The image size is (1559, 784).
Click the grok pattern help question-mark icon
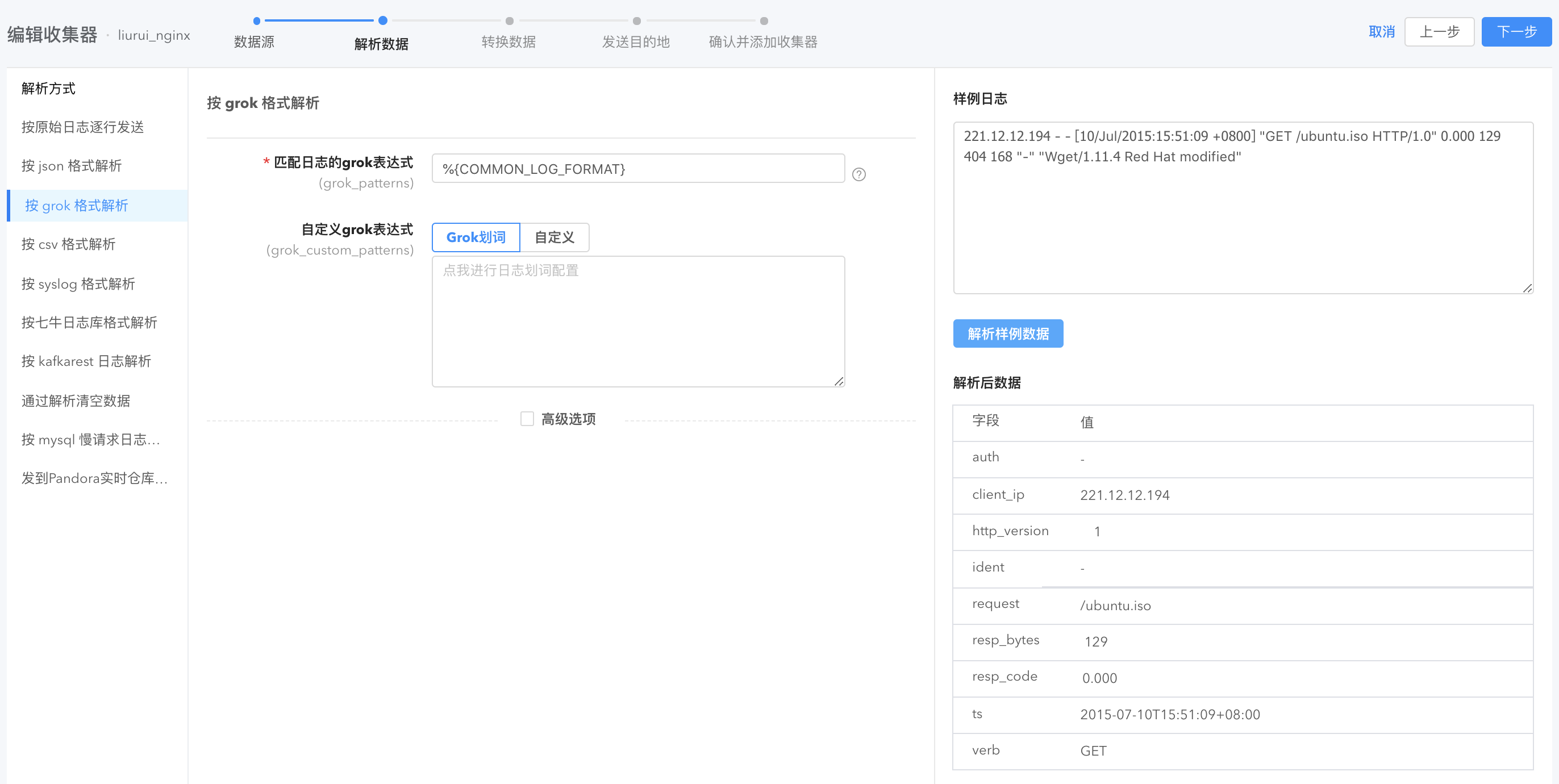coord(859,175)
